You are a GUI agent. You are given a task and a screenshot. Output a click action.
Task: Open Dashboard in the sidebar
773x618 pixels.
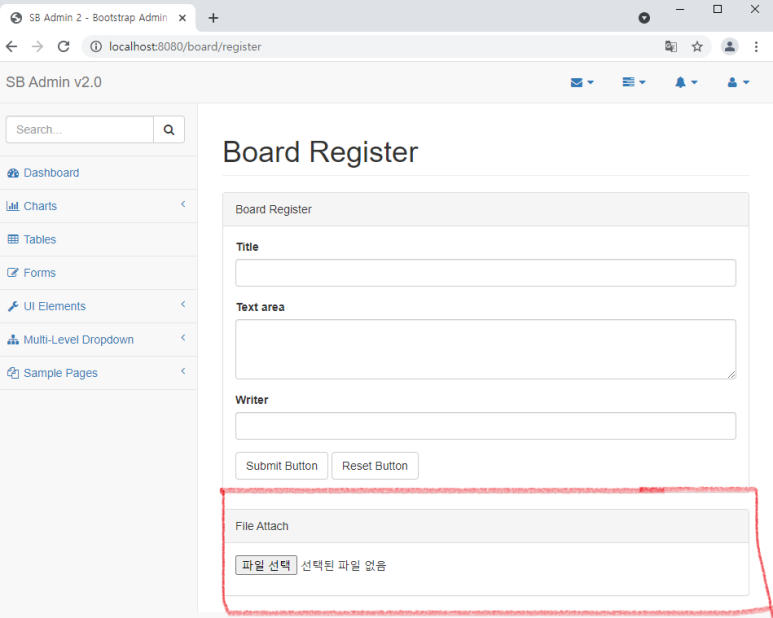pos(99,173)
